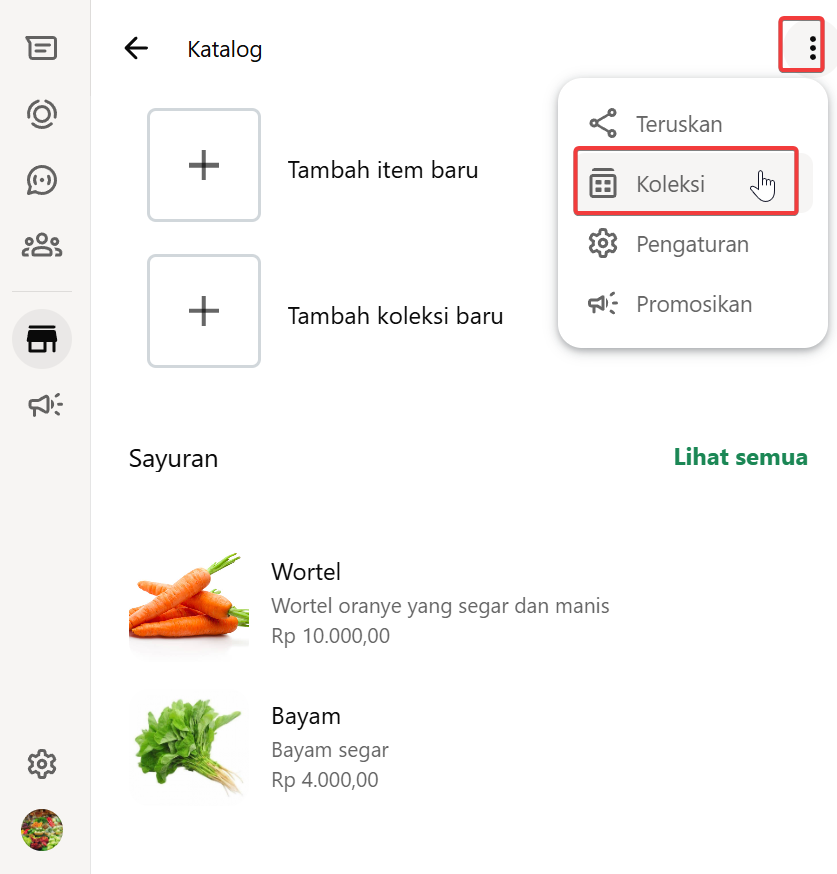Open the Chats icon in sidebar
The image size is (837, 874).
(x=42, y=48)
